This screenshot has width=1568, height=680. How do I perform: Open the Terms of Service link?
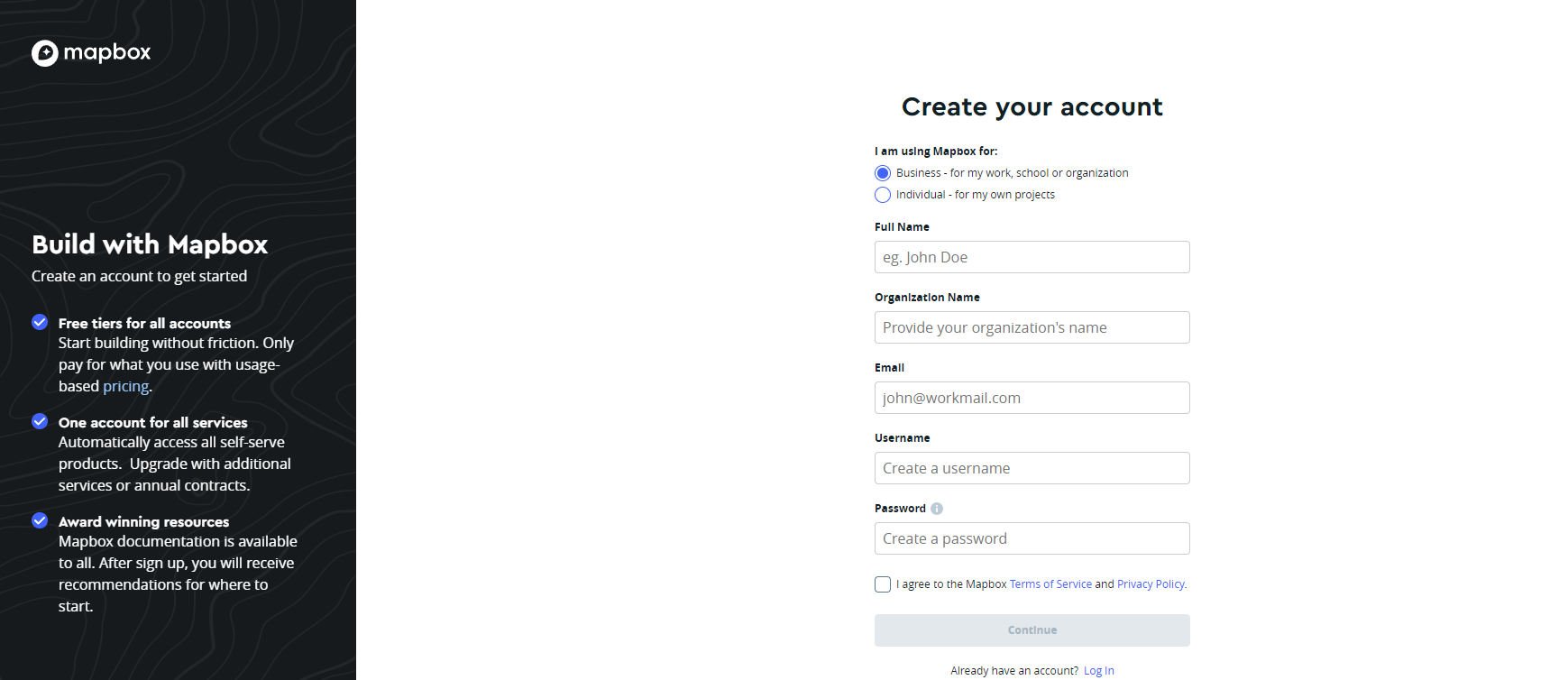(1050, 584)
